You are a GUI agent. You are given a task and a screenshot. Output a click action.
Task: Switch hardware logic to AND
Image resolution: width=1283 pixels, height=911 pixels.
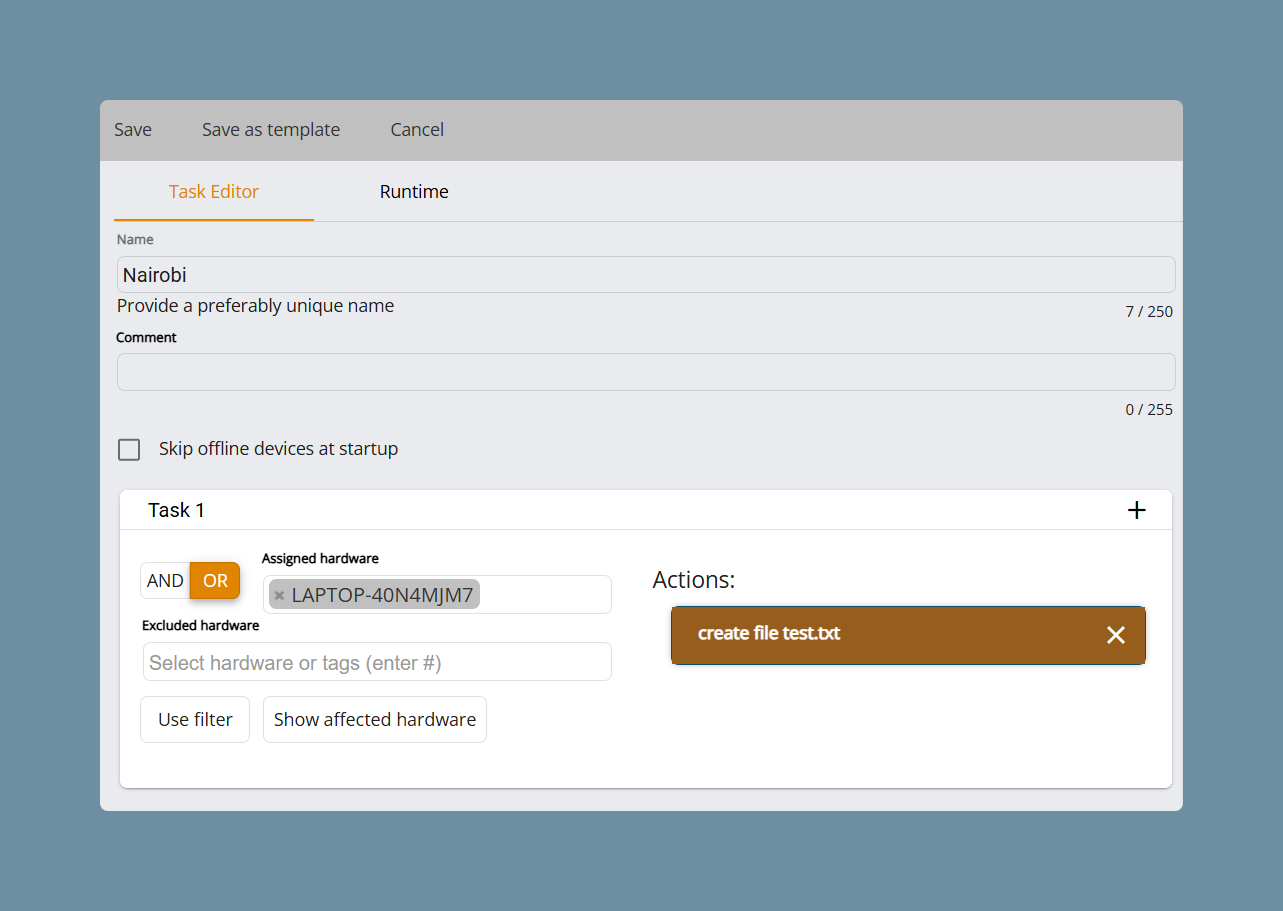coord(165,581)
